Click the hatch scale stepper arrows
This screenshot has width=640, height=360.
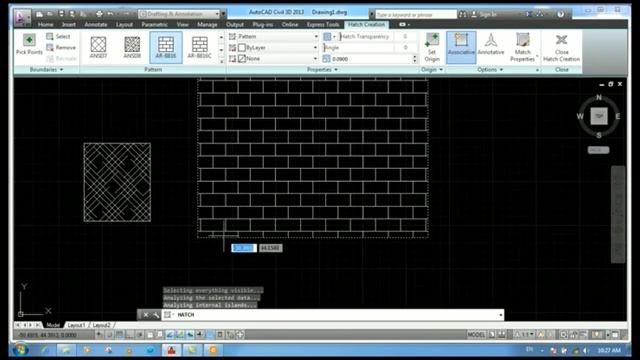415,59
